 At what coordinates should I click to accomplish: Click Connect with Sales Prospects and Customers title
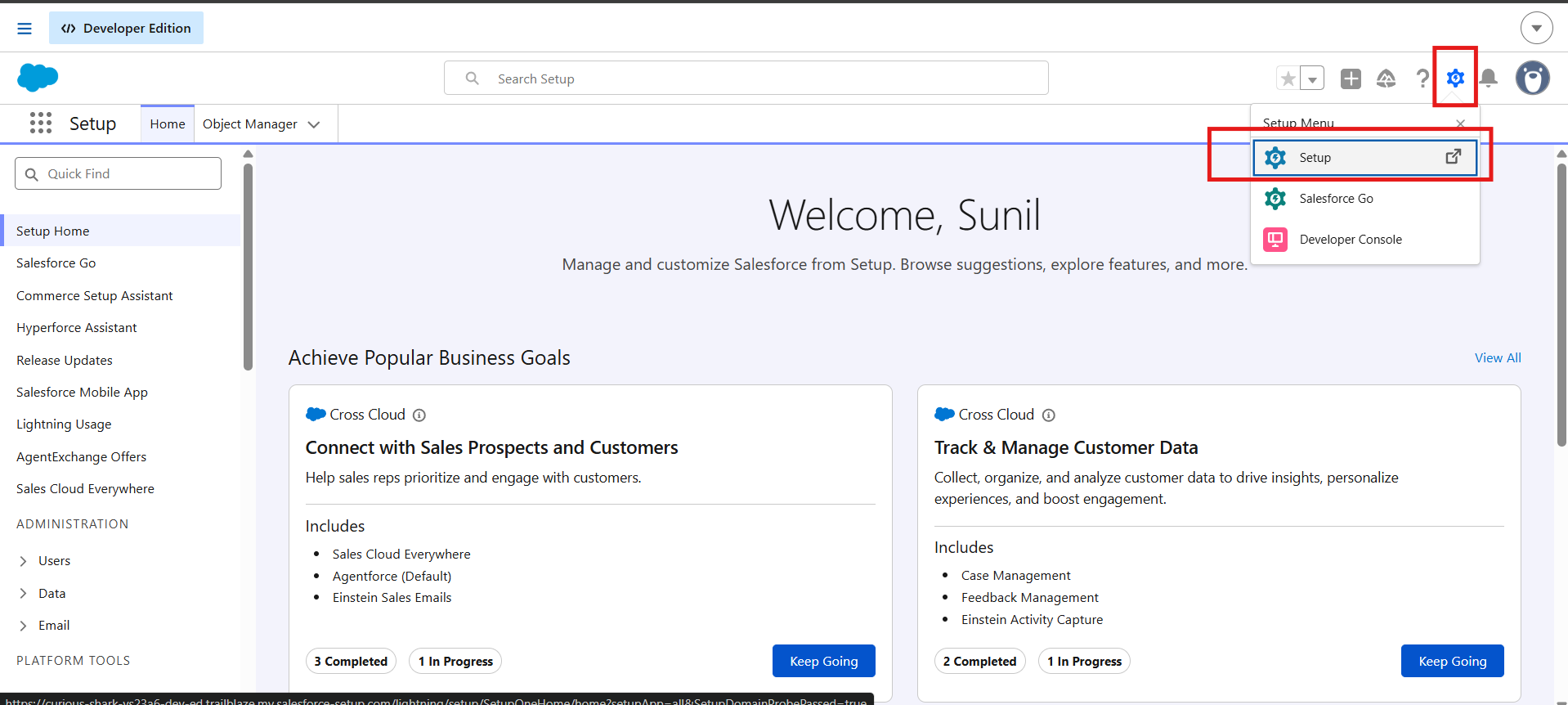coord(492,448)
